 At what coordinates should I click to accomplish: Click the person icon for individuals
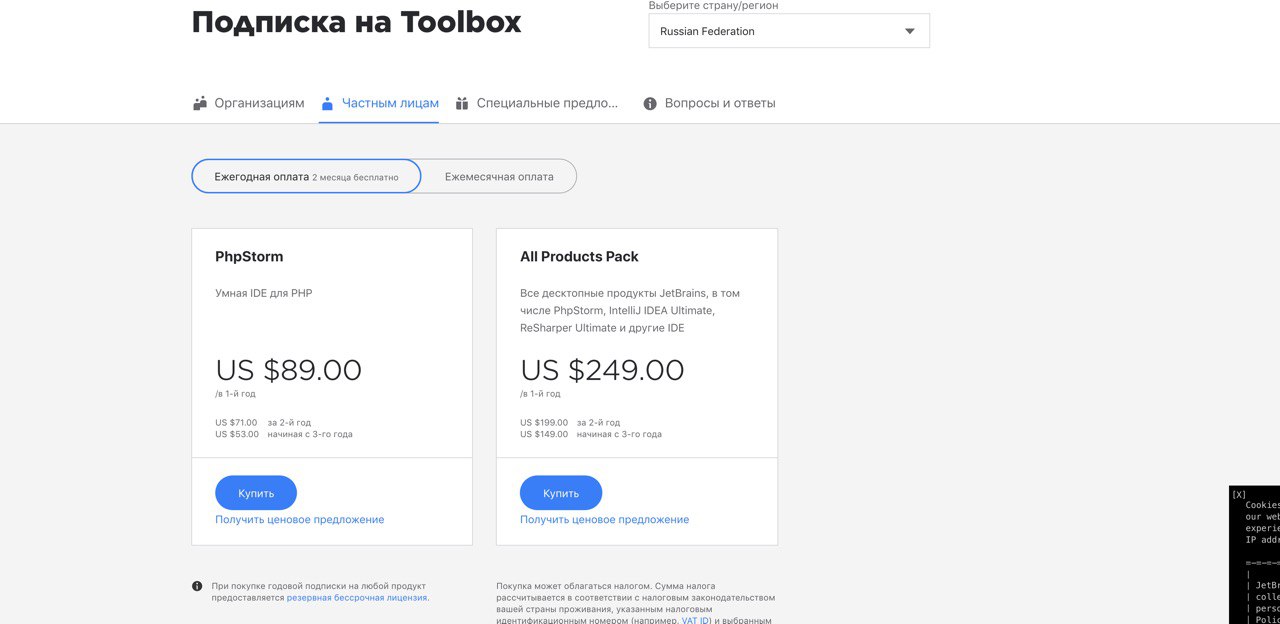(x=327, y=103)
